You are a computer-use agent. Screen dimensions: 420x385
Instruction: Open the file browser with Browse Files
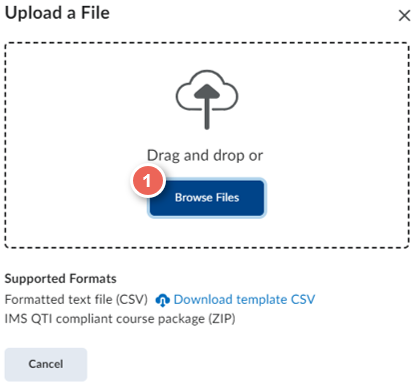[207, 198]
